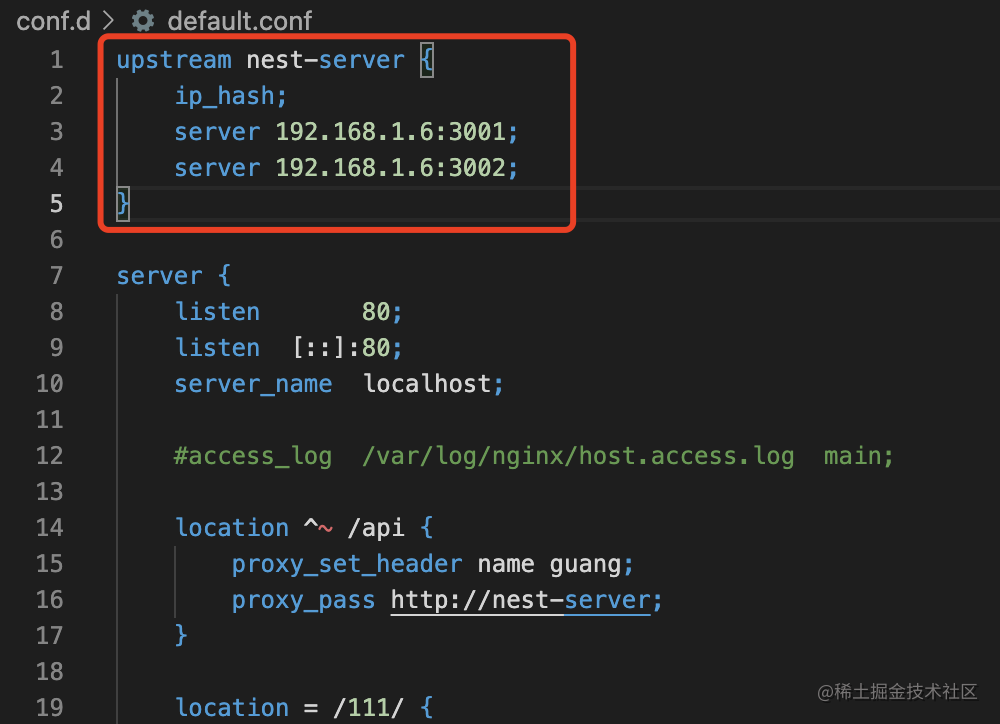The width and height of the screenshot is (1000, 724).
Task: Click line number 1 in the gutter
Action: pos(57,60)
